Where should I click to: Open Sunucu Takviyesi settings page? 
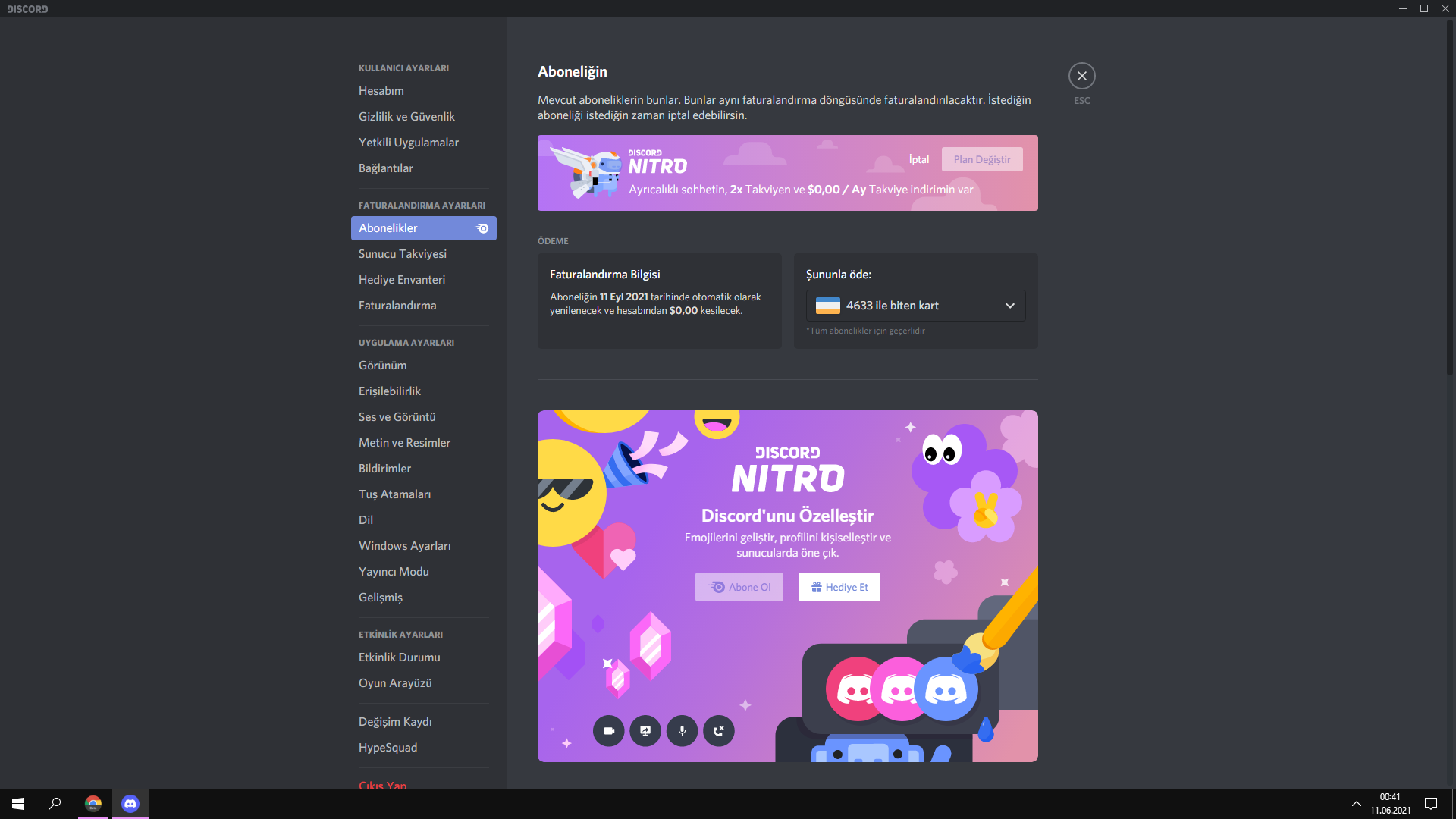pyautogui.click(x=402, y=254)
